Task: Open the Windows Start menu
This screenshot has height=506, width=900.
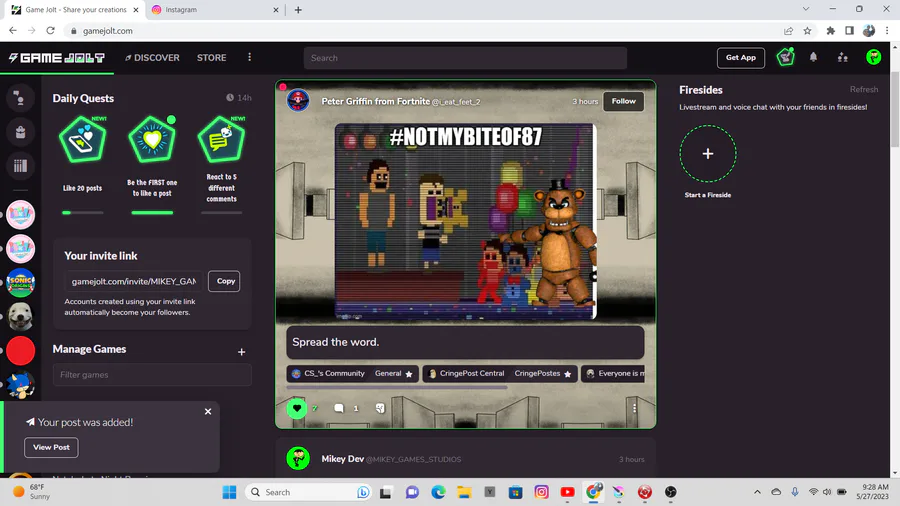Action: click(229, 492)
